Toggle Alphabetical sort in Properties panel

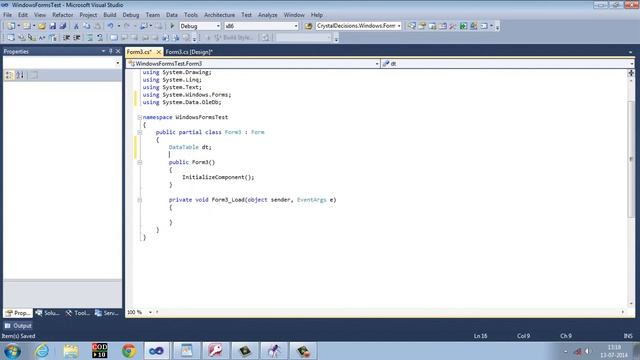coord(20,75)
